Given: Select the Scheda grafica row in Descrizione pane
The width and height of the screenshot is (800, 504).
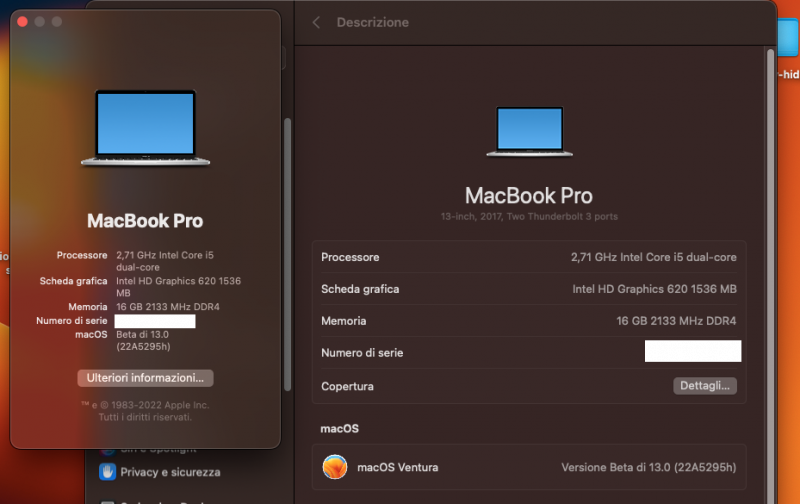Looking at the screenshot, I should tap(529, 289).
